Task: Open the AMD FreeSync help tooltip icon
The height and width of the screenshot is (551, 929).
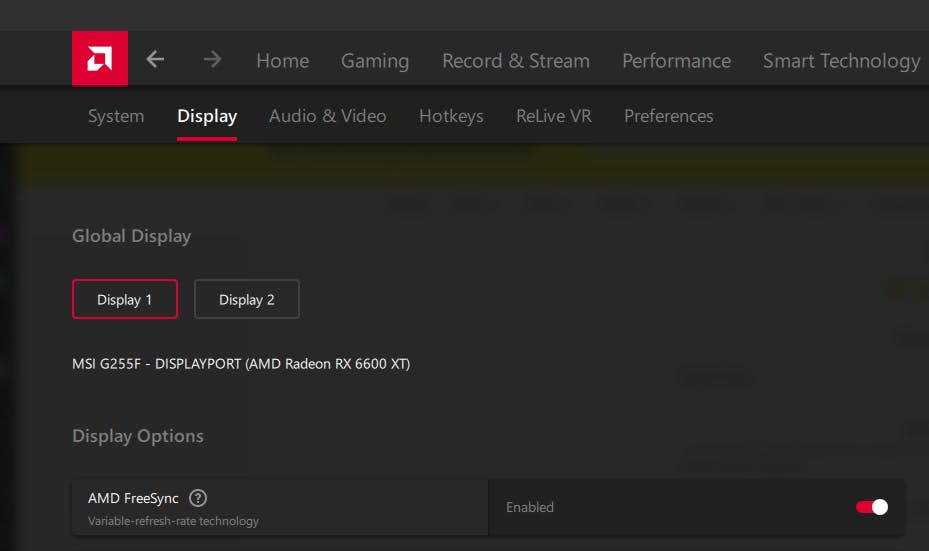Action: pos(198,498)
